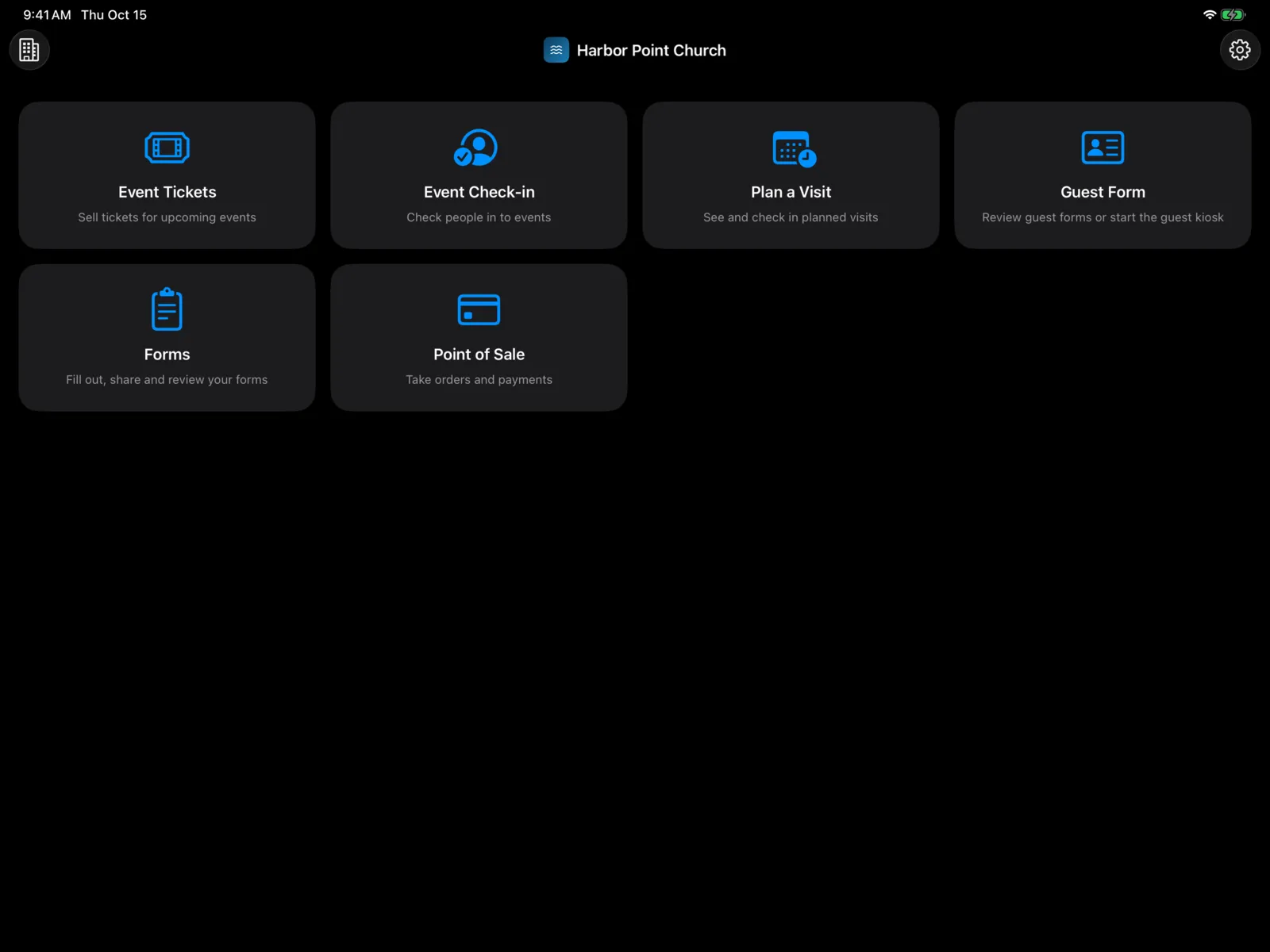Click 'Check people in to events' text
The width and height of the screenshot is (1270, 952).
click(x=479, y=217)
